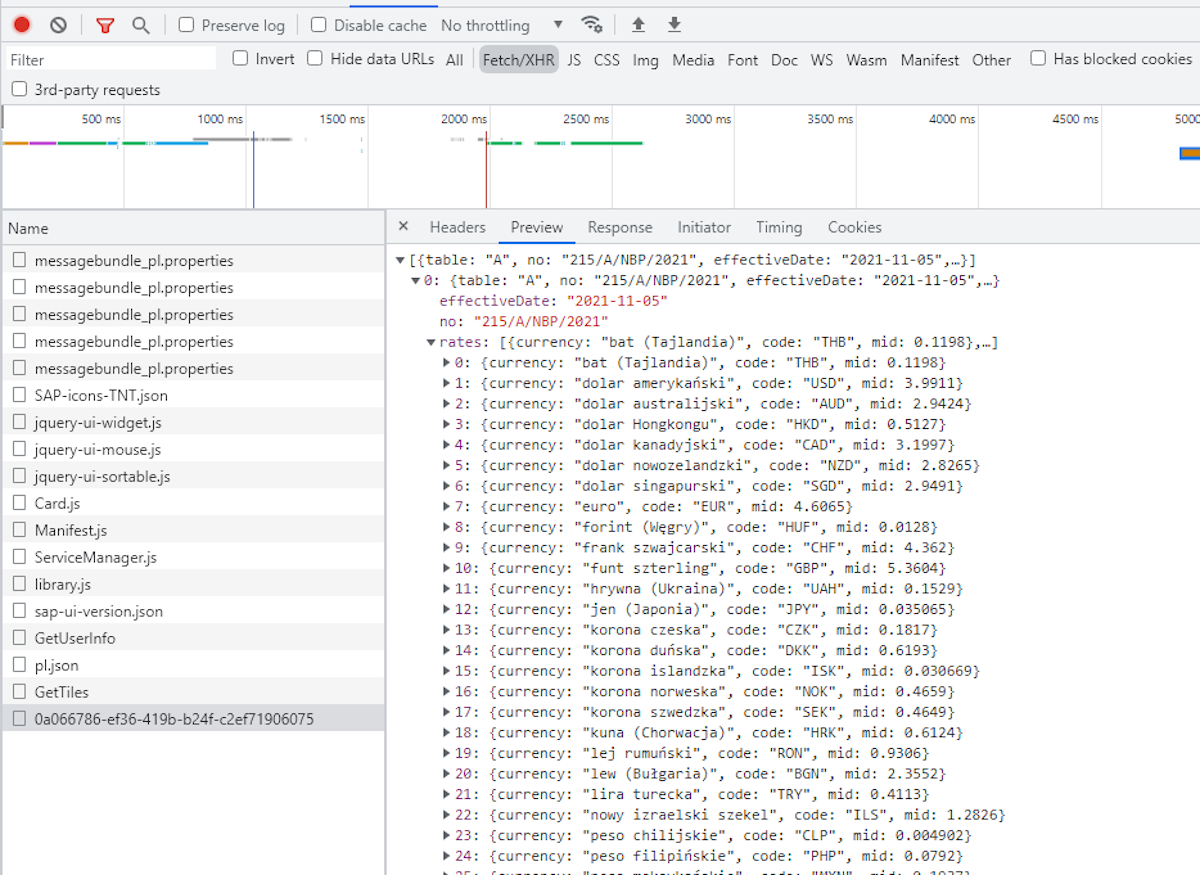
Task: Filter requests by Font type
Action: [x=743, y=60]
